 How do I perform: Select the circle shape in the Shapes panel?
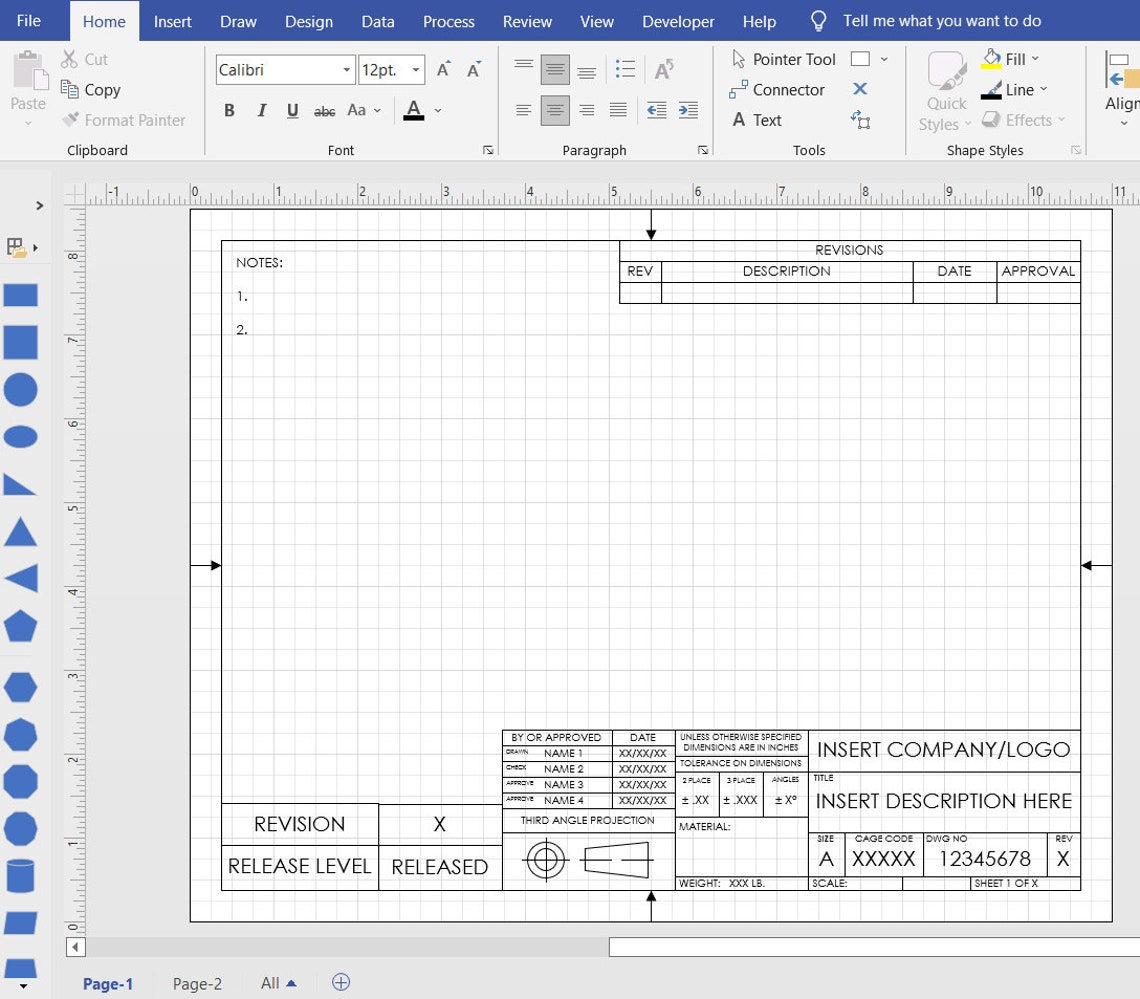20,389
